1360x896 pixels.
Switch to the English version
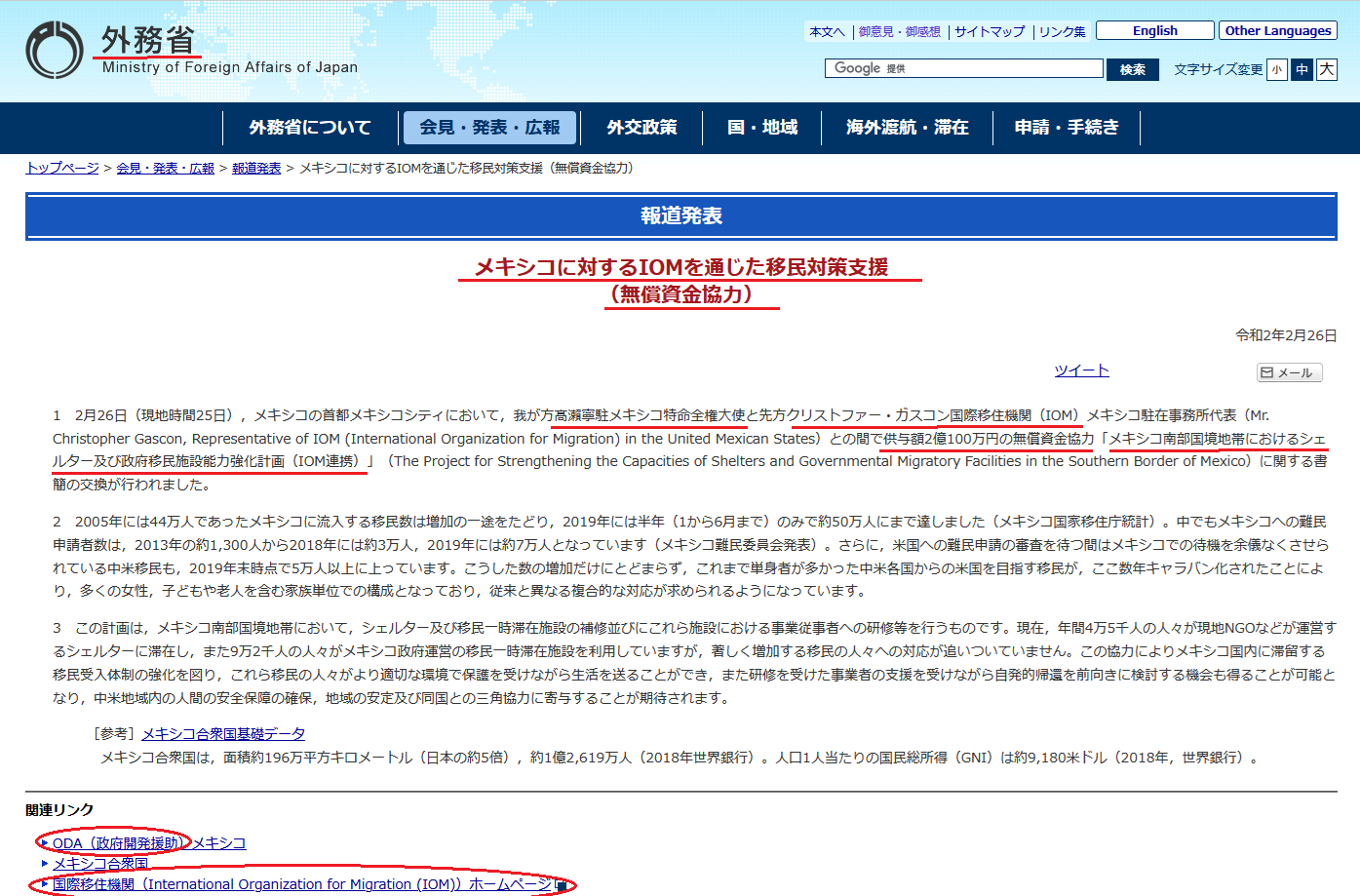tap(1155, 30)
